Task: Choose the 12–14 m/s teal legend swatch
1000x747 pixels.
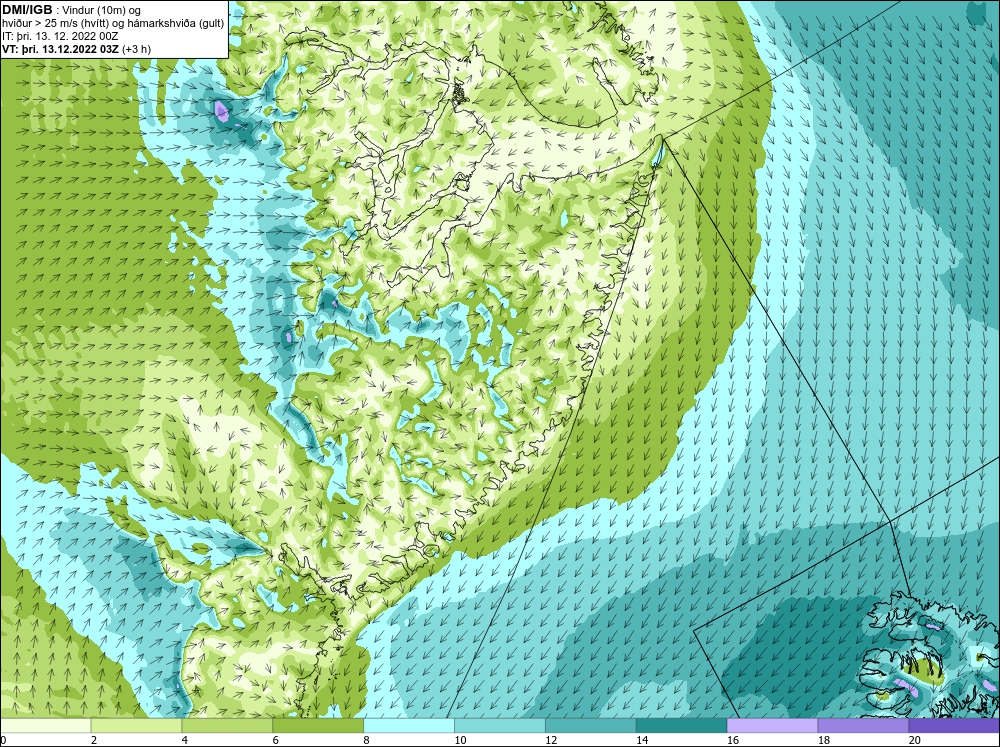Action: coord(591,725)
